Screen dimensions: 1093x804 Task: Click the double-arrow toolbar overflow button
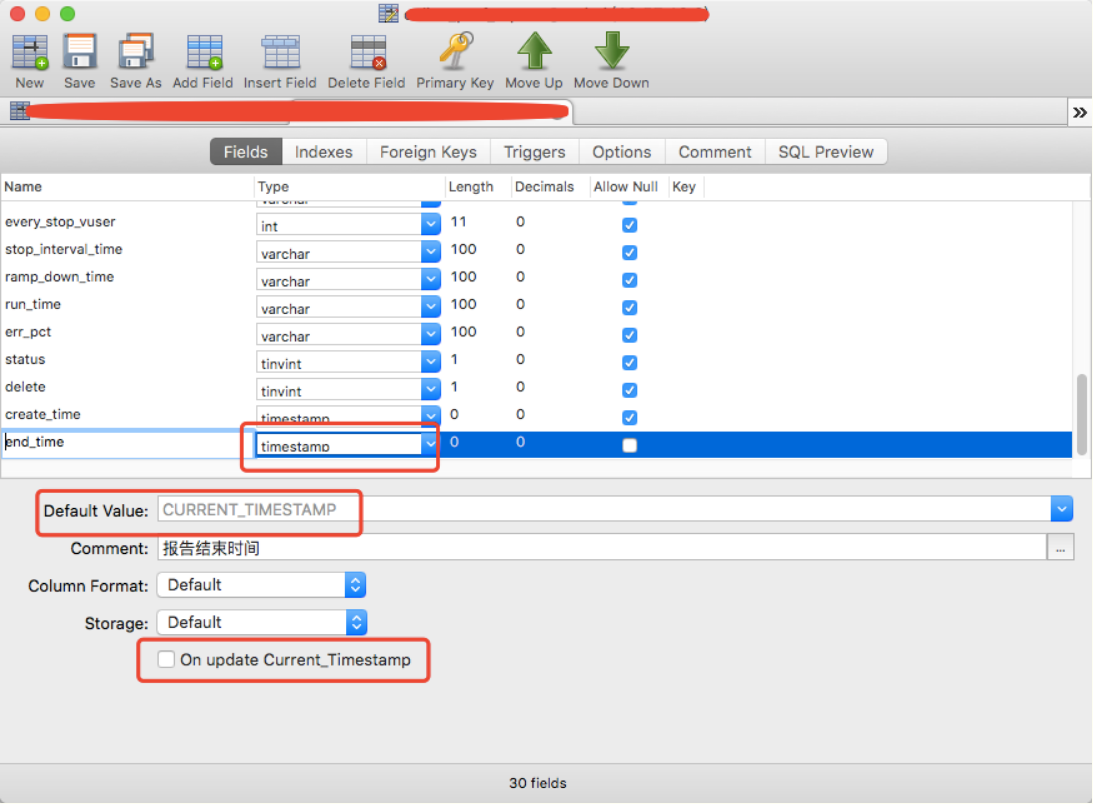pyautogui.click(x=1080, y=112)
